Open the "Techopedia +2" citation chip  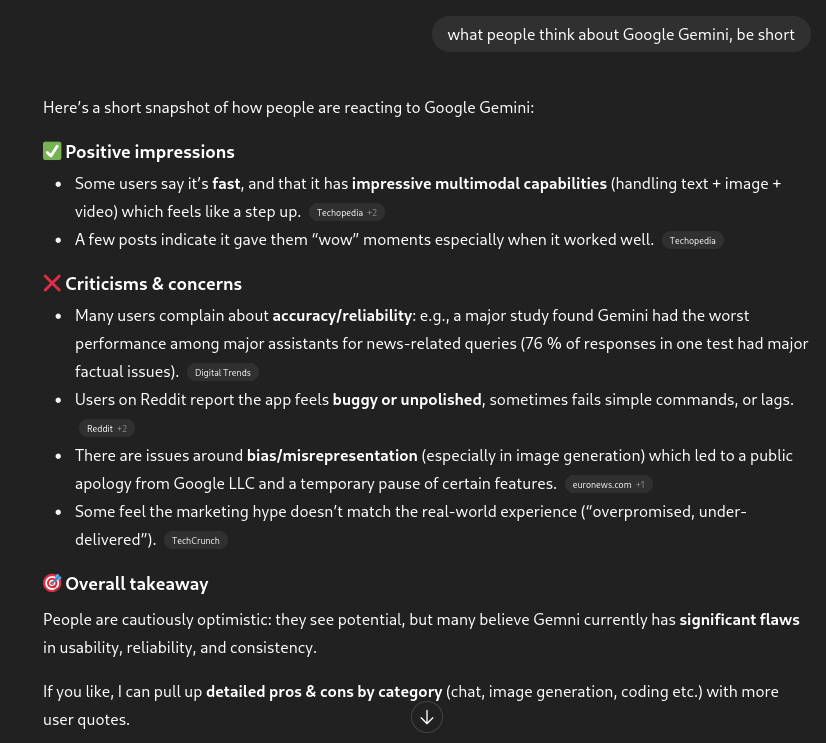coord(347,212)
